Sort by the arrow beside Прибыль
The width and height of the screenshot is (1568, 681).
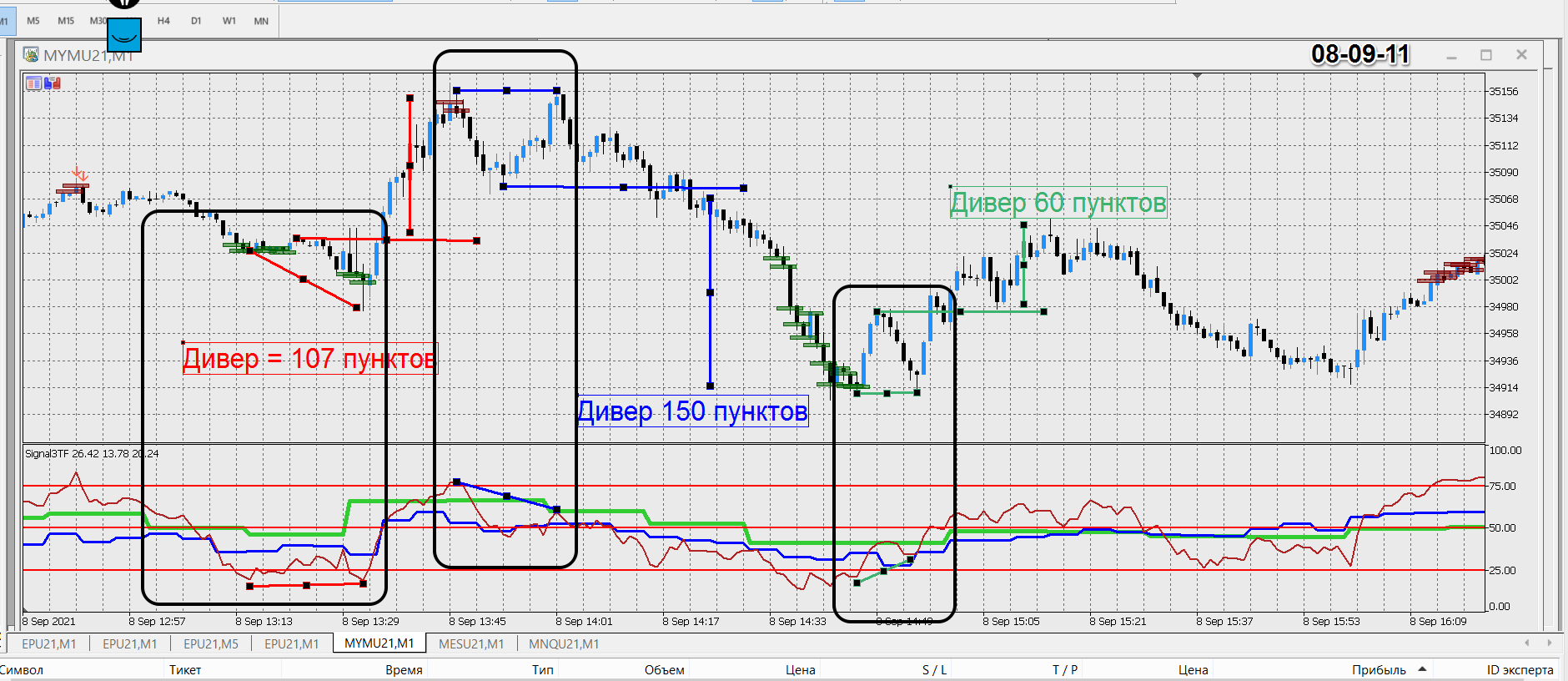1422,669
